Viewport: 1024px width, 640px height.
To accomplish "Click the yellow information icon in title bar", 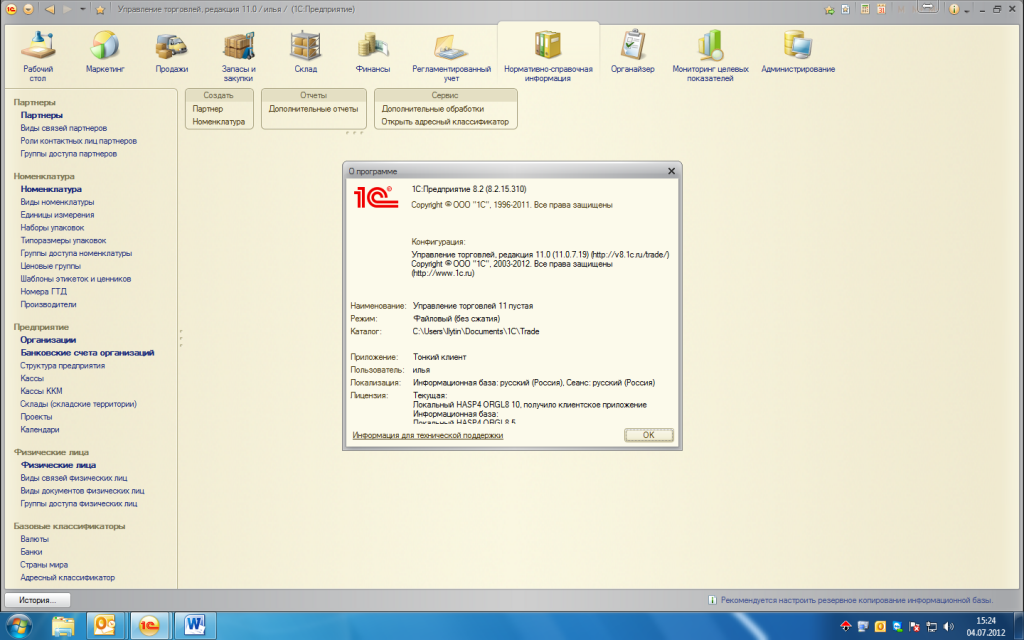I will [x=954, y=9].
